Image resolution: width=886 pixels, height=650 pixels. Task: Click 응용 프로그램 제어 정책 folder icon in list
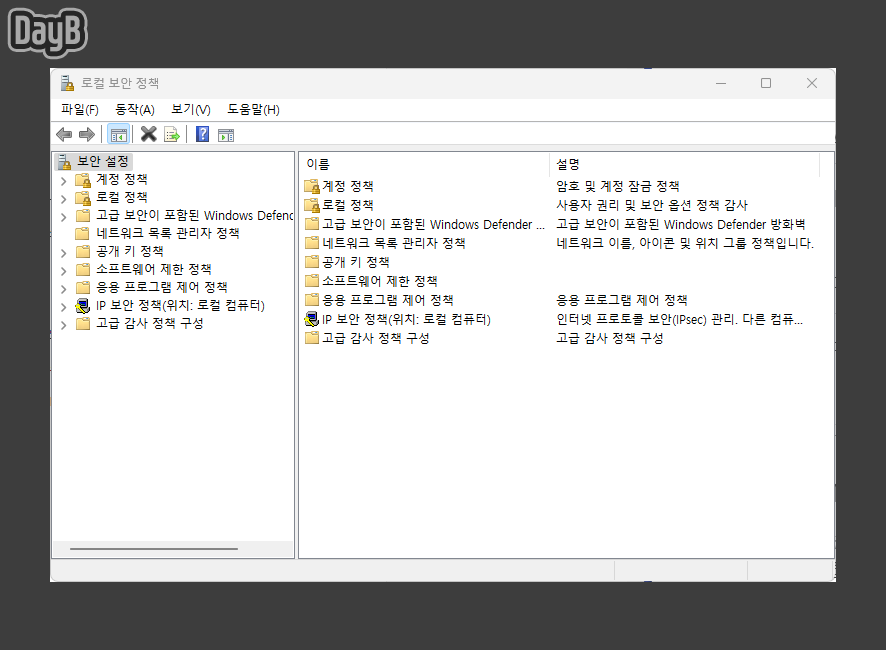pos(312,300)
